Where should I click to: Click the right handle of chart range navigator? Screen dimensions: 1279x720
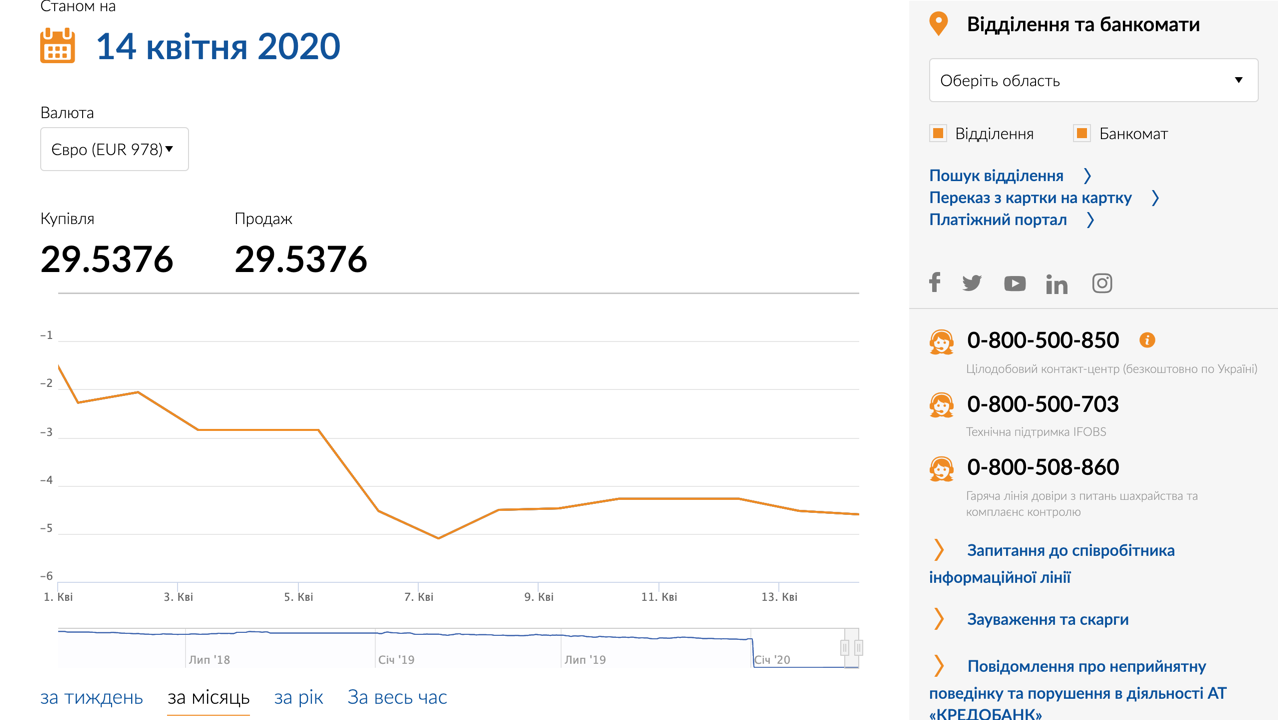[x=858, y=648]
